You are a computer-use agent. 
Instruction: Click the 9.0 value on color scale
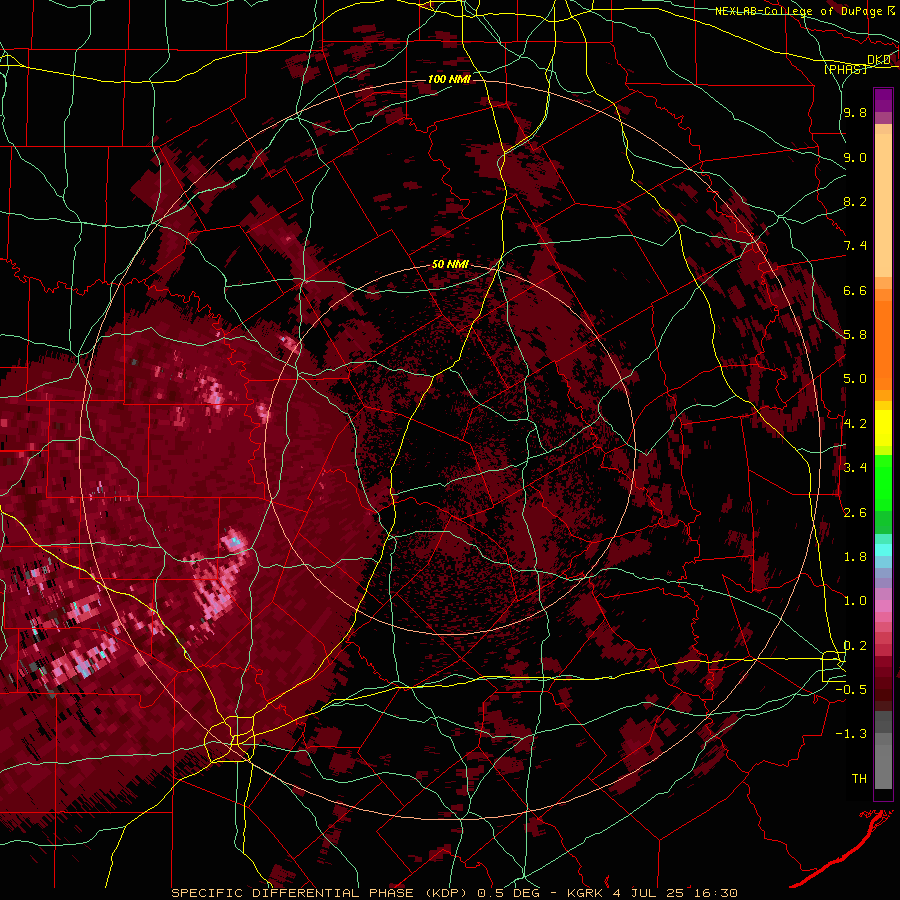pyautogui.click(x=855, y=157)
